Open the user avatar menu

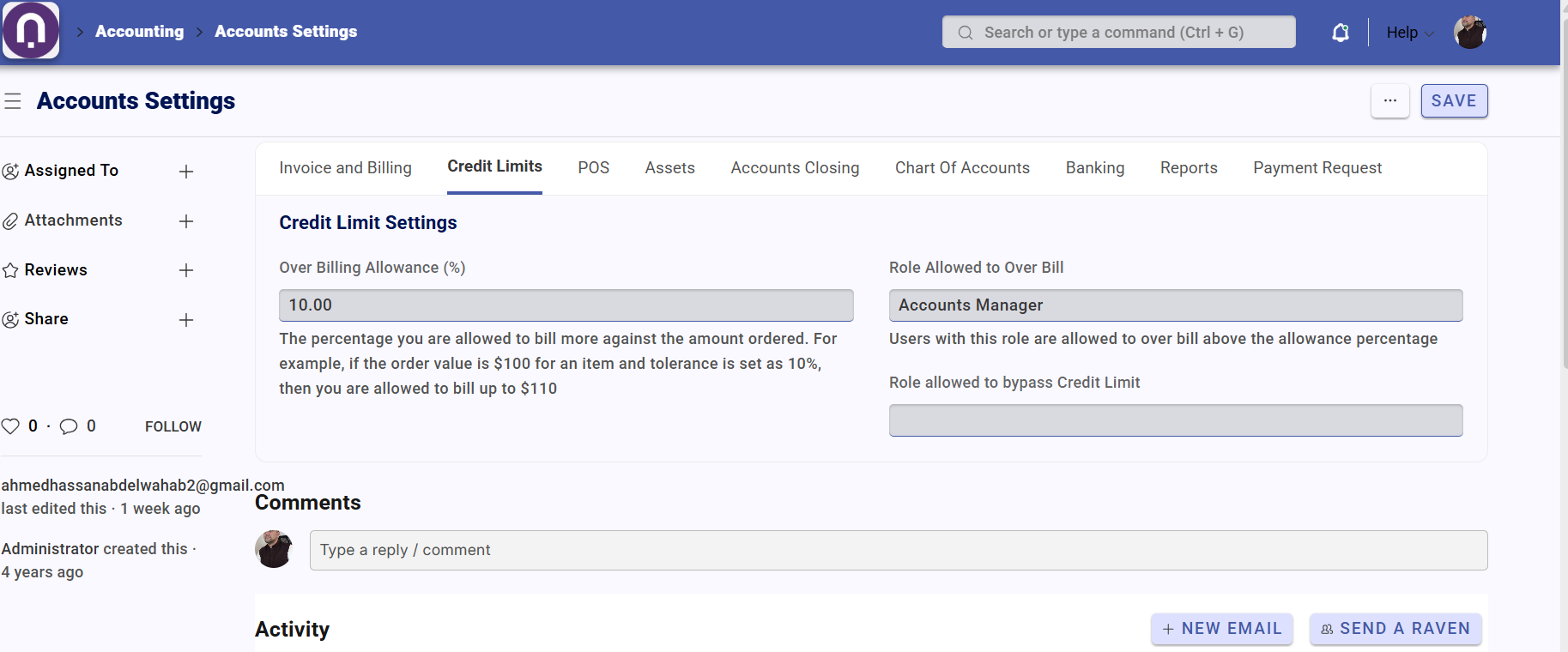click(x=1469, y=33)
